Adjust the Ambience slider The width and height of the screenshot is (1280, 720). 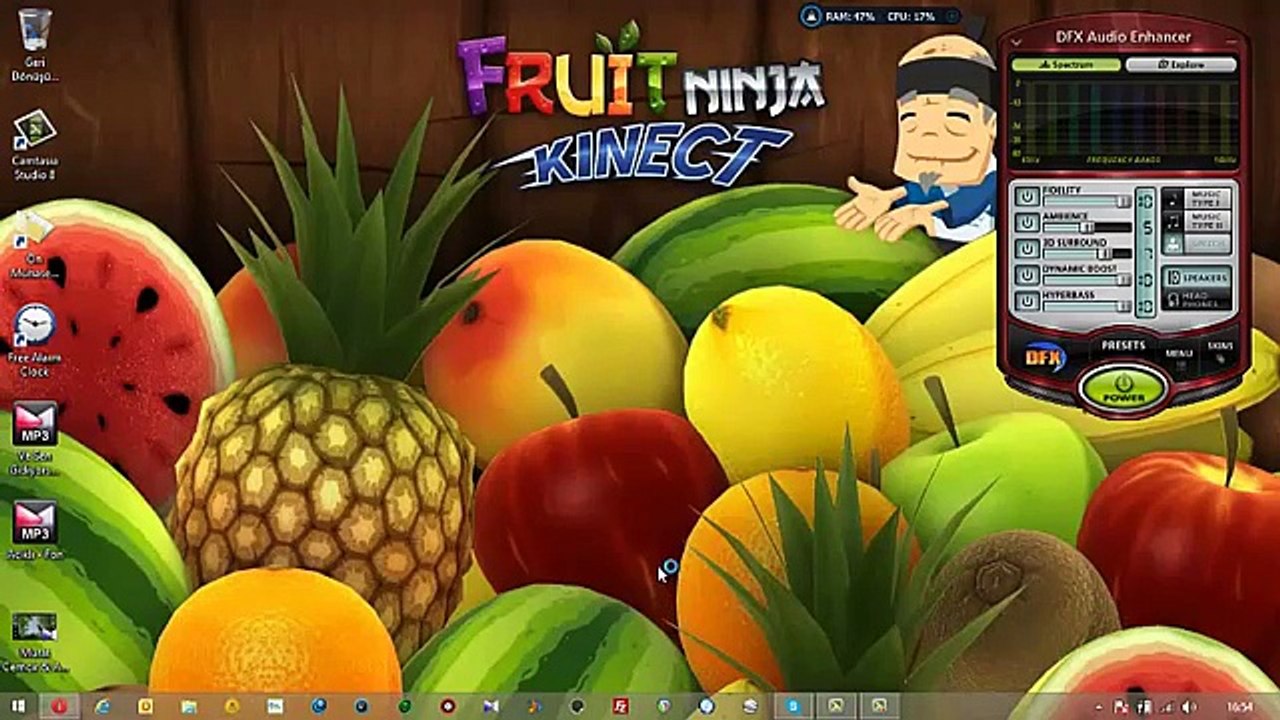pos(1087,227)
